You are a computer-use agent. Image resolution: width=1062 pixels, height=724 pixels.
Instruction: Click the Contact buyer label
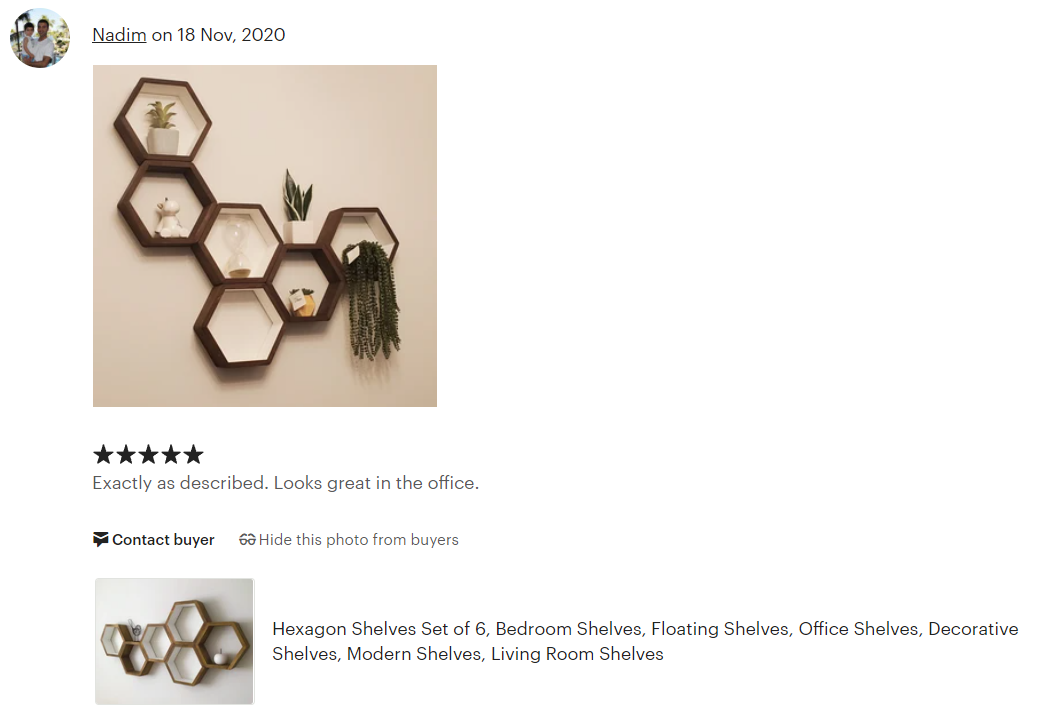click(163, 539)
